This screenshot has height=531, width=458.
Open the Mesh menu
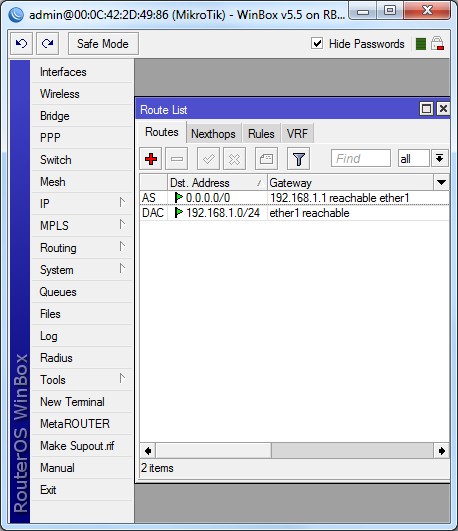click(x=82, y=182)
